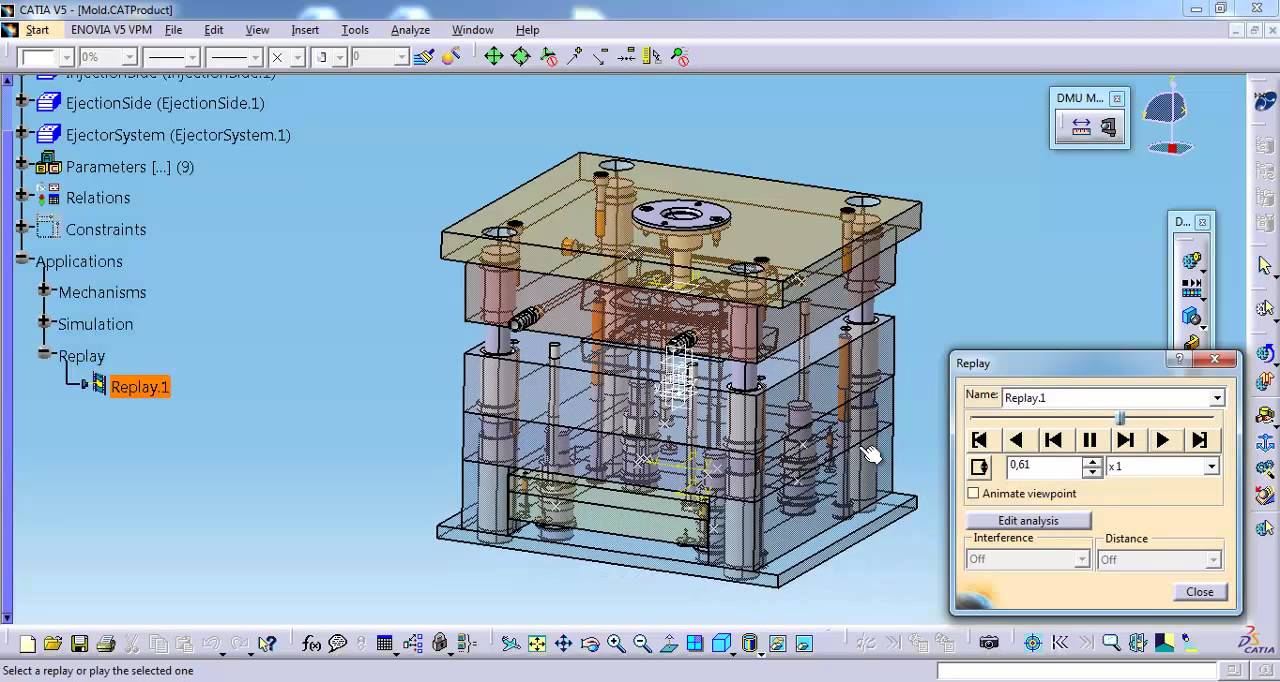Enable the Animate viewpoint checkbox
Screen dimensions: 1280x682
pos(974,493)
